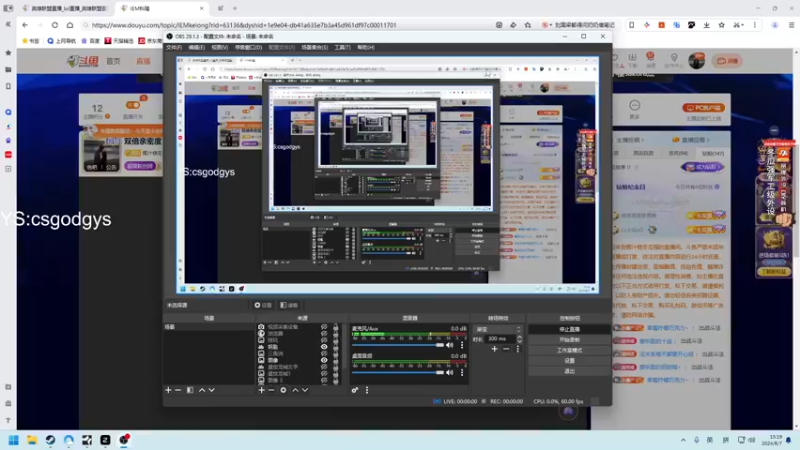Click 停止直播 to stop streaming
800x450 pixels.
(x=569, y=329)
